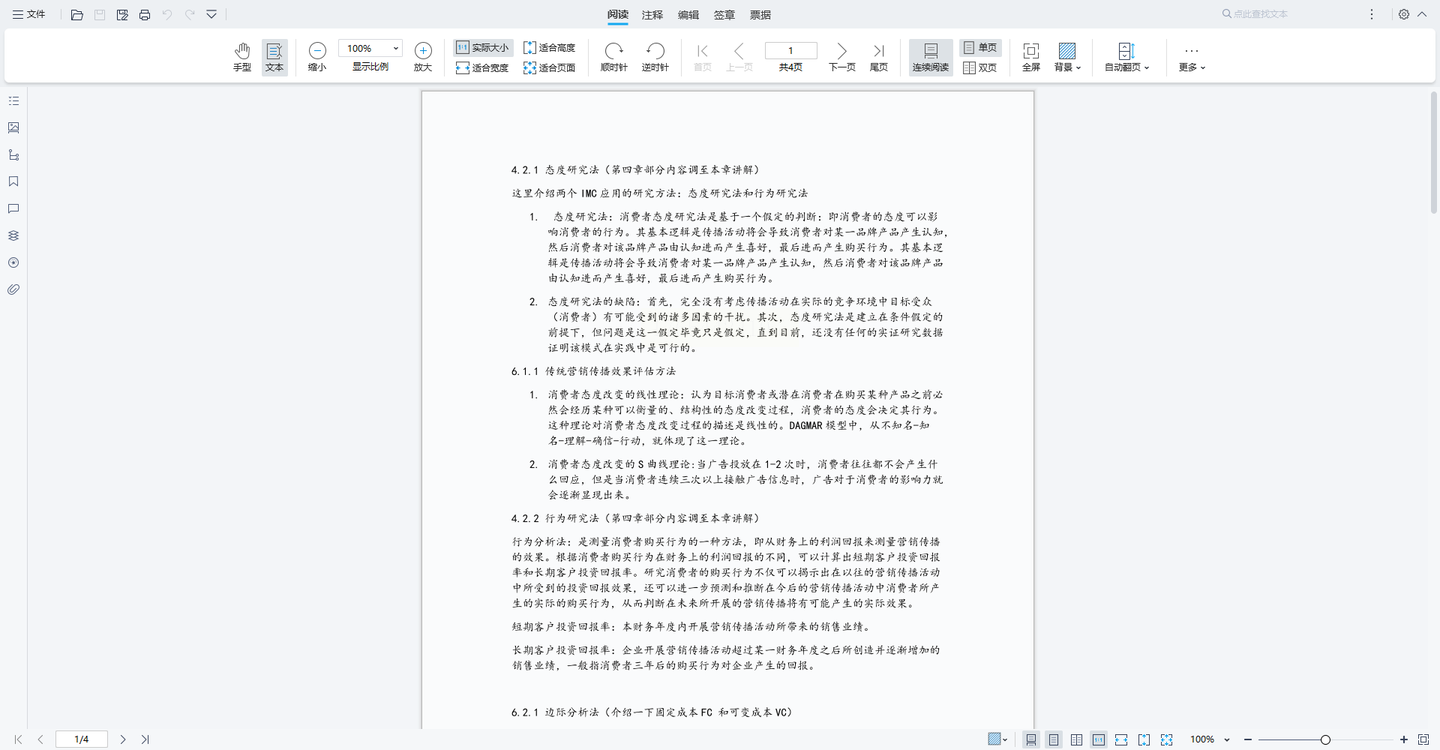The height and width of the screenshot is (750, 1440).
Task: Click the 1/4 page field in status bar
Action: pos(82,740)
